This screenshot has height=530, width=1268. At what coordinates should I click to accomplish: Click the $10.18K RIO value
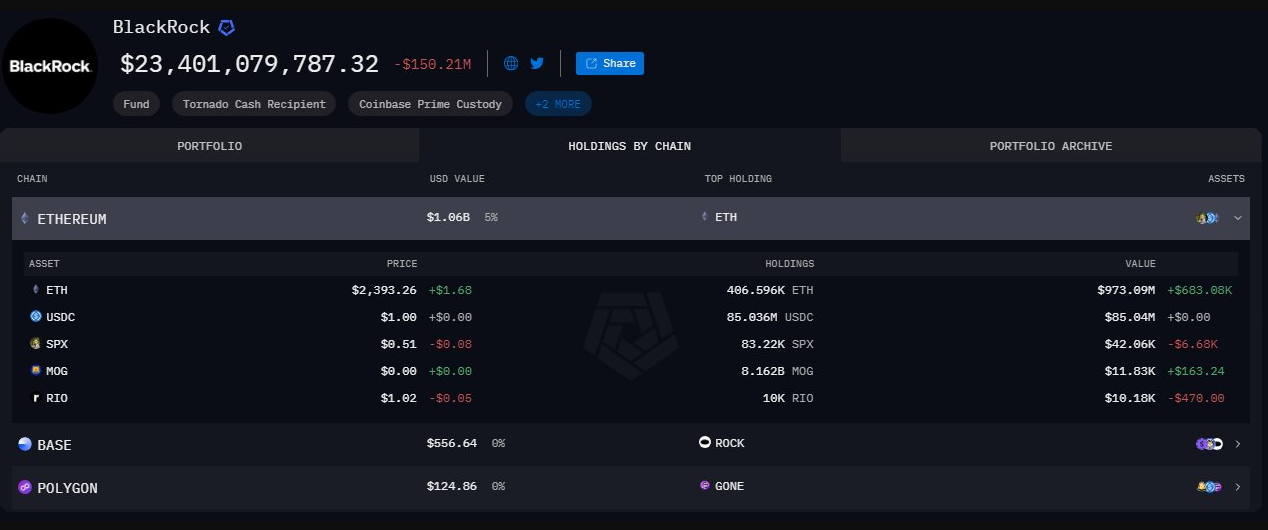[1130, 398]
